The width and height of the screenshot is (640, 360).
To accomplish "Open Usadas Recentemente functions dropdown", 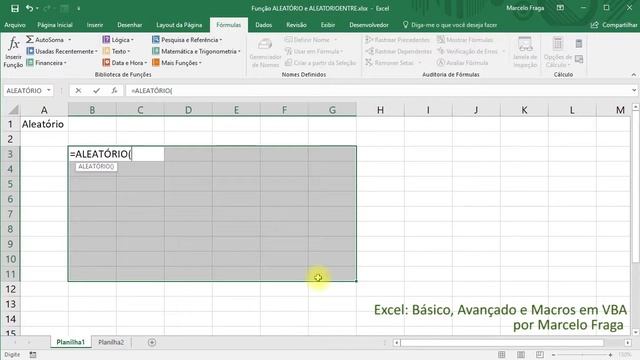I will click(62, 51).
